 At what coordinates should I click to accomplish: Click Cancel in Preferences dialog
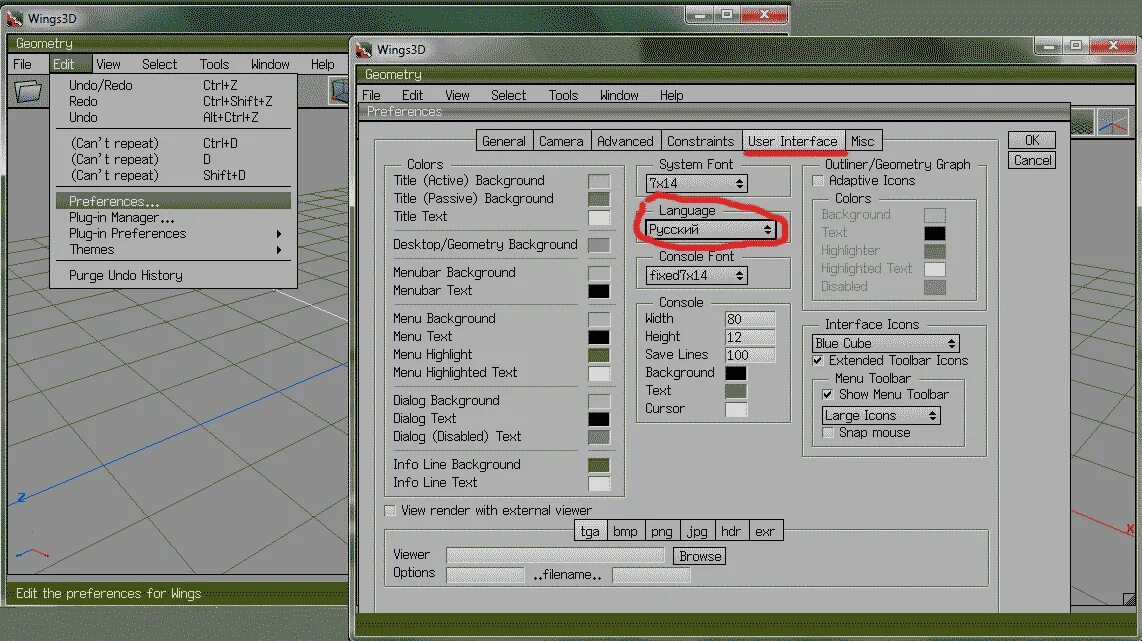pos(1032,160)
